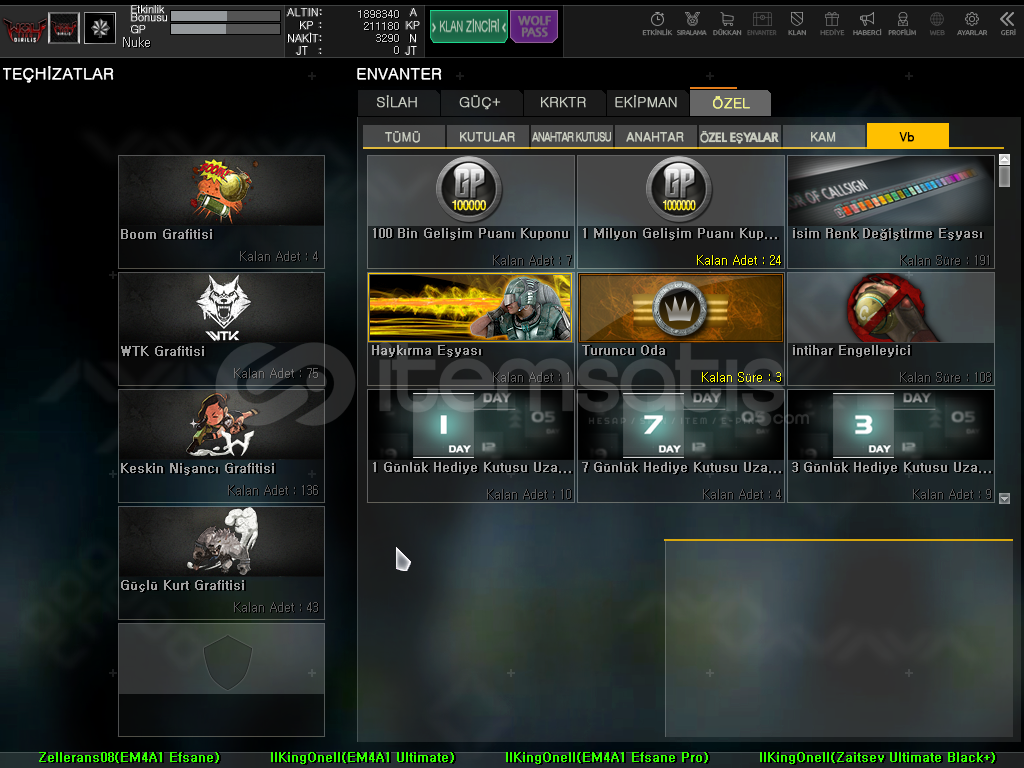Image resolution: width=1024 pixels, height=768 pixels.
Task: Select the Özel Eşyalar sub-tab
Action: click(739, 137)
